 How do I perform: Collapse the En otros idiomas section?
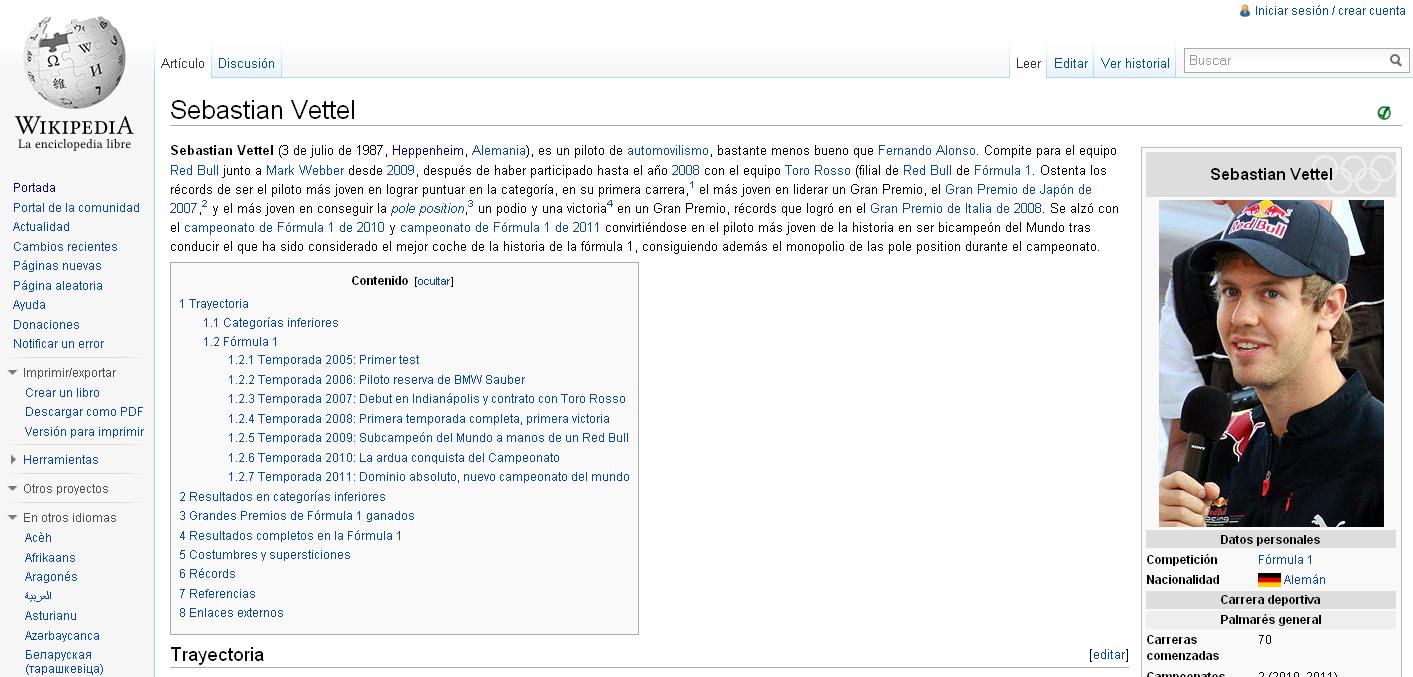[x=13, y=518]
